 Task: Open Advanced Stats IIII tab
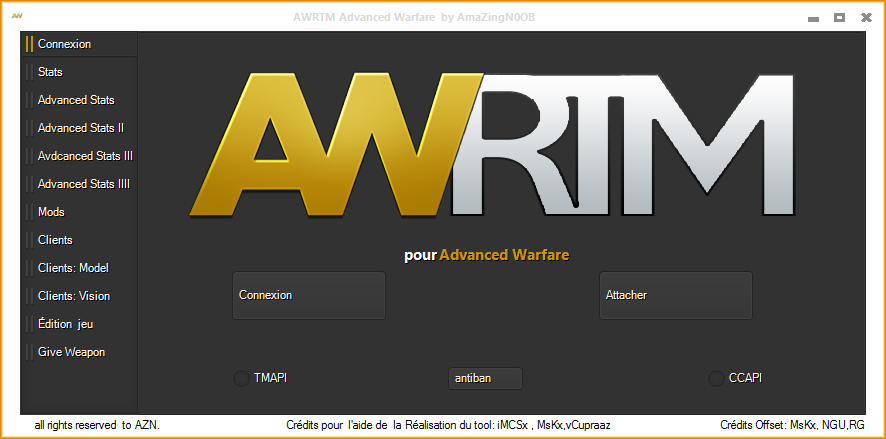(79, 184)
